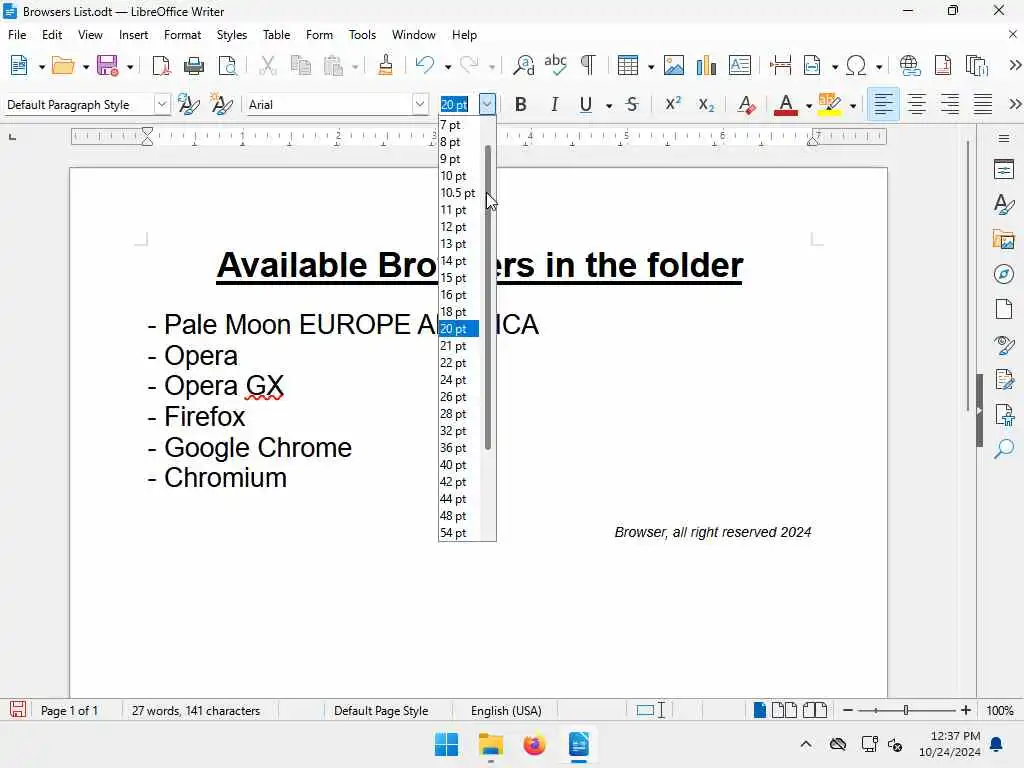Screen dimensions: 1024x768
Task: Toggle Bold formatting
Action: coord(520,104)
